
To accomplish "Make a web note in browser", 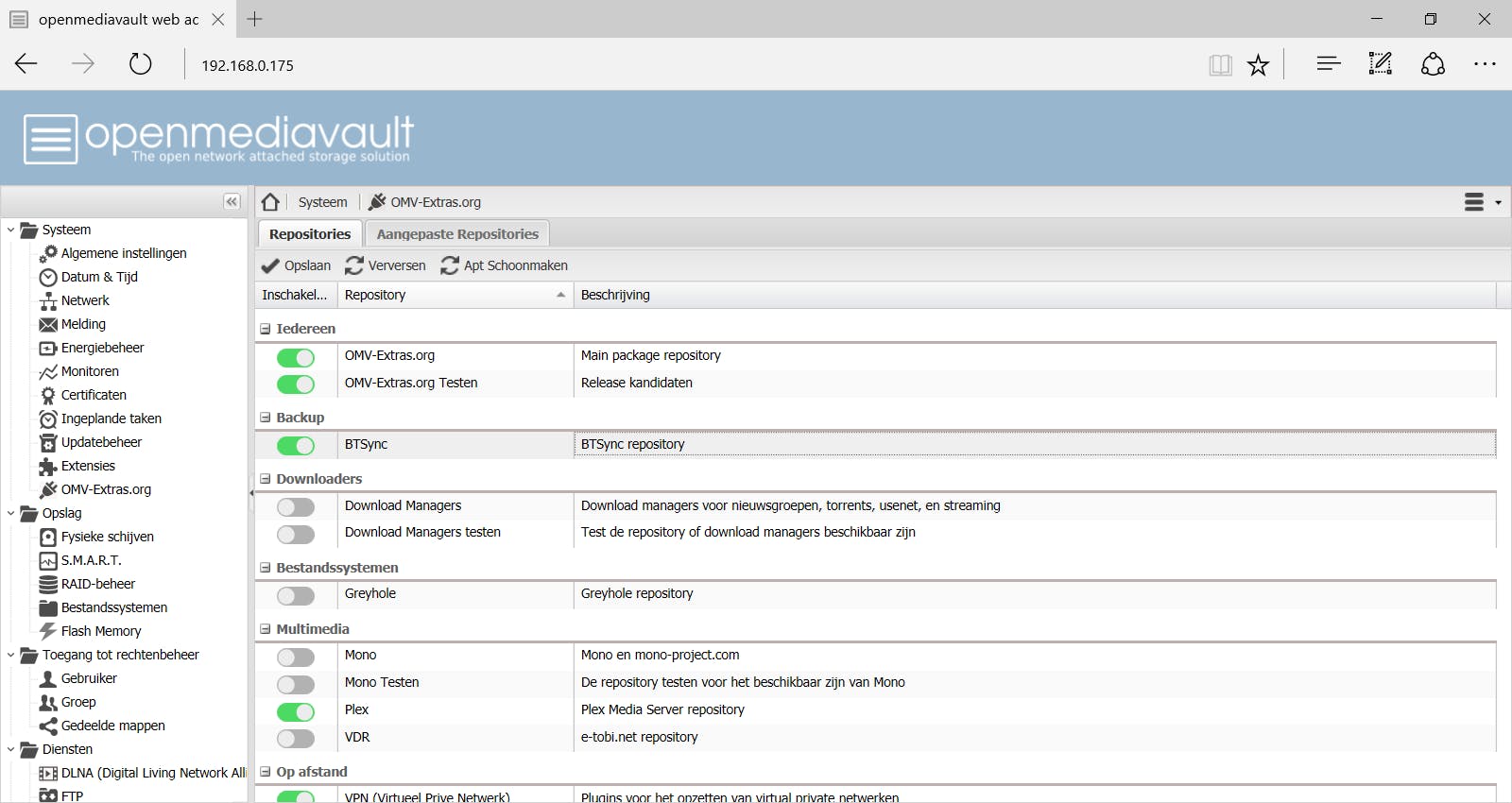I will 1381,63.
